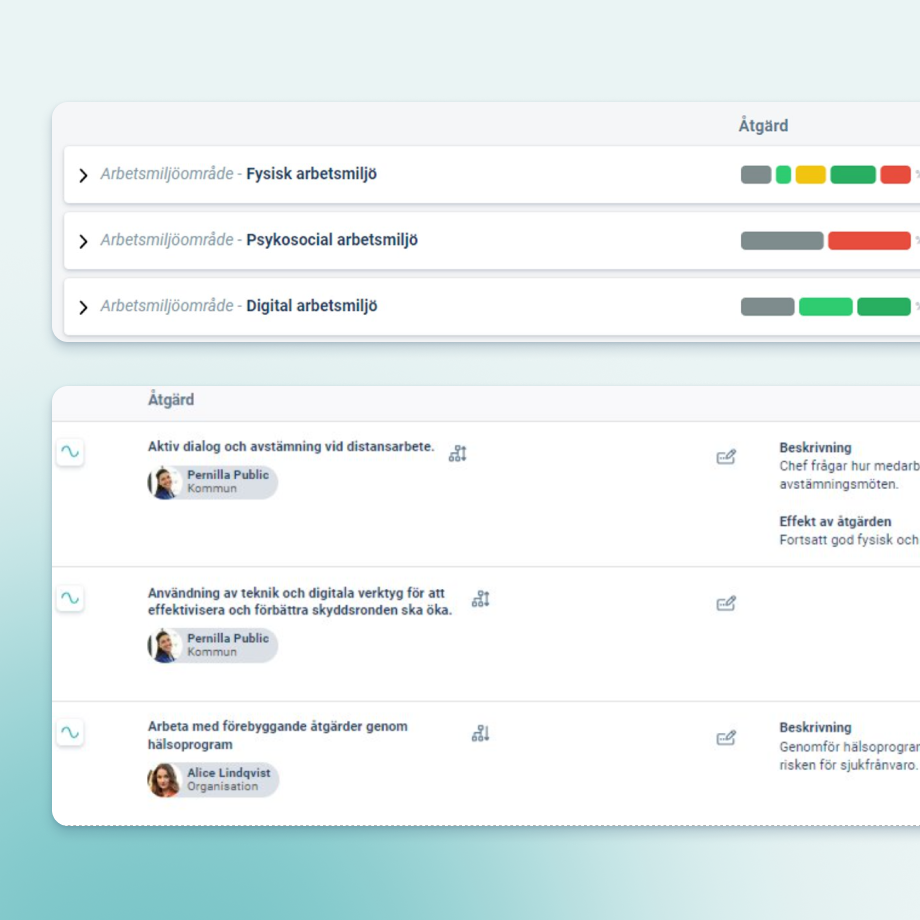Edit description of hälsoprogram action row
Viewport: 920px width, 920px height.
726,738
